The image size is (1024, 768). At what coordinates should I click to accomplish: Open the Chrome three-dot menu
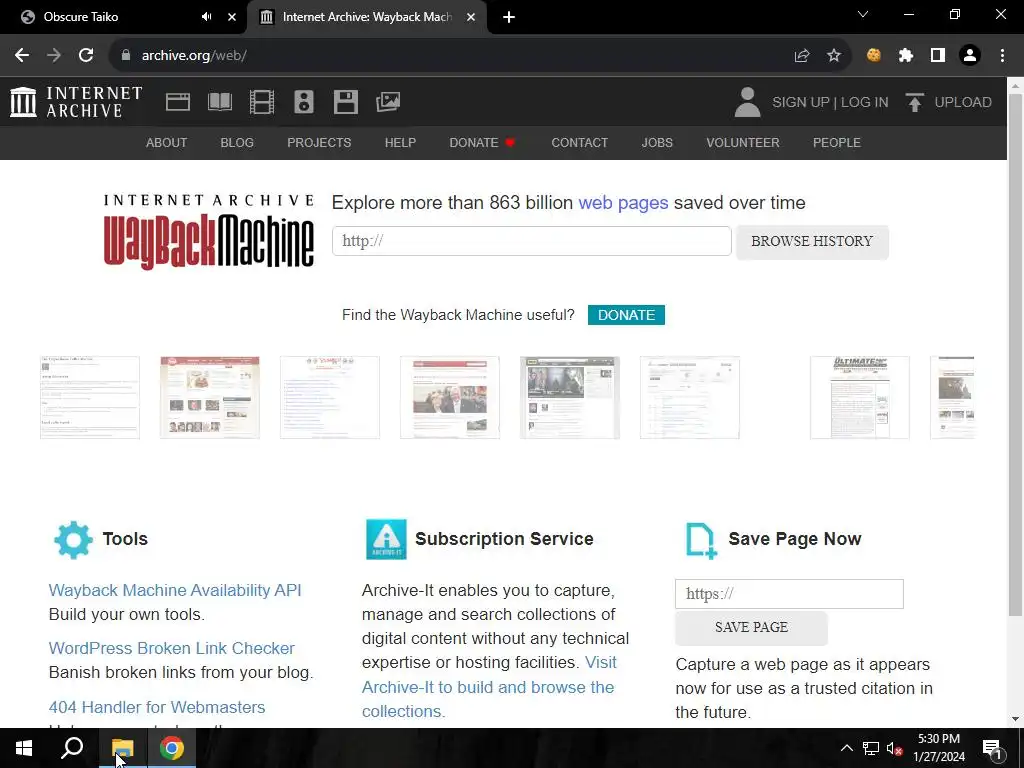point(1002,56)
